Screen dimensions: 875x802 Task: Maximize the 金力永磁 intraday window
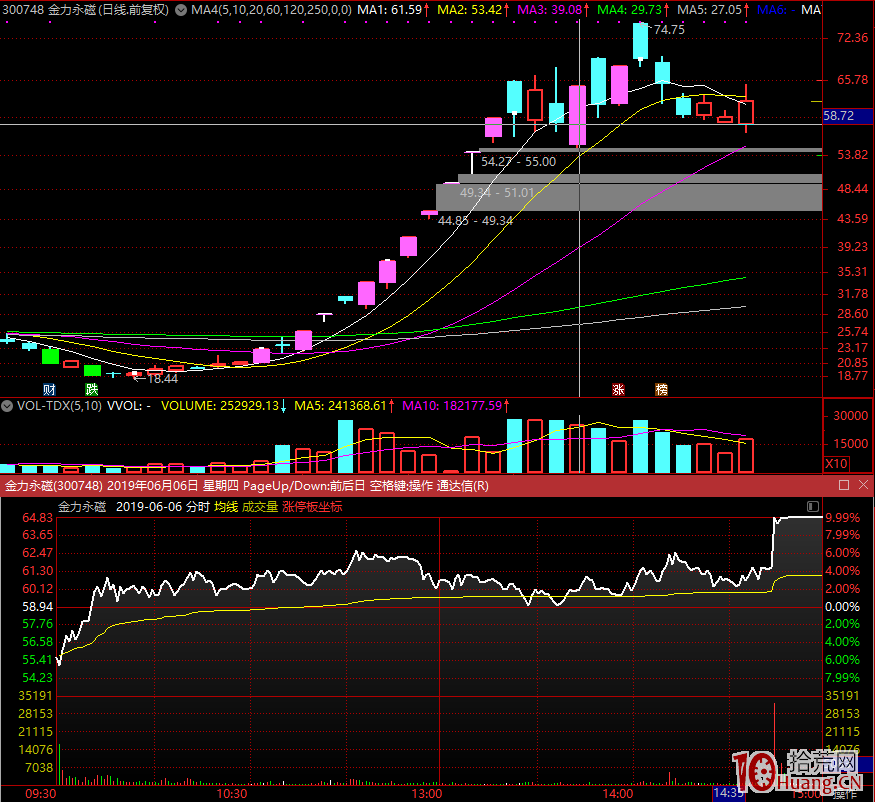pyautogui.click(x=844, y=485)
